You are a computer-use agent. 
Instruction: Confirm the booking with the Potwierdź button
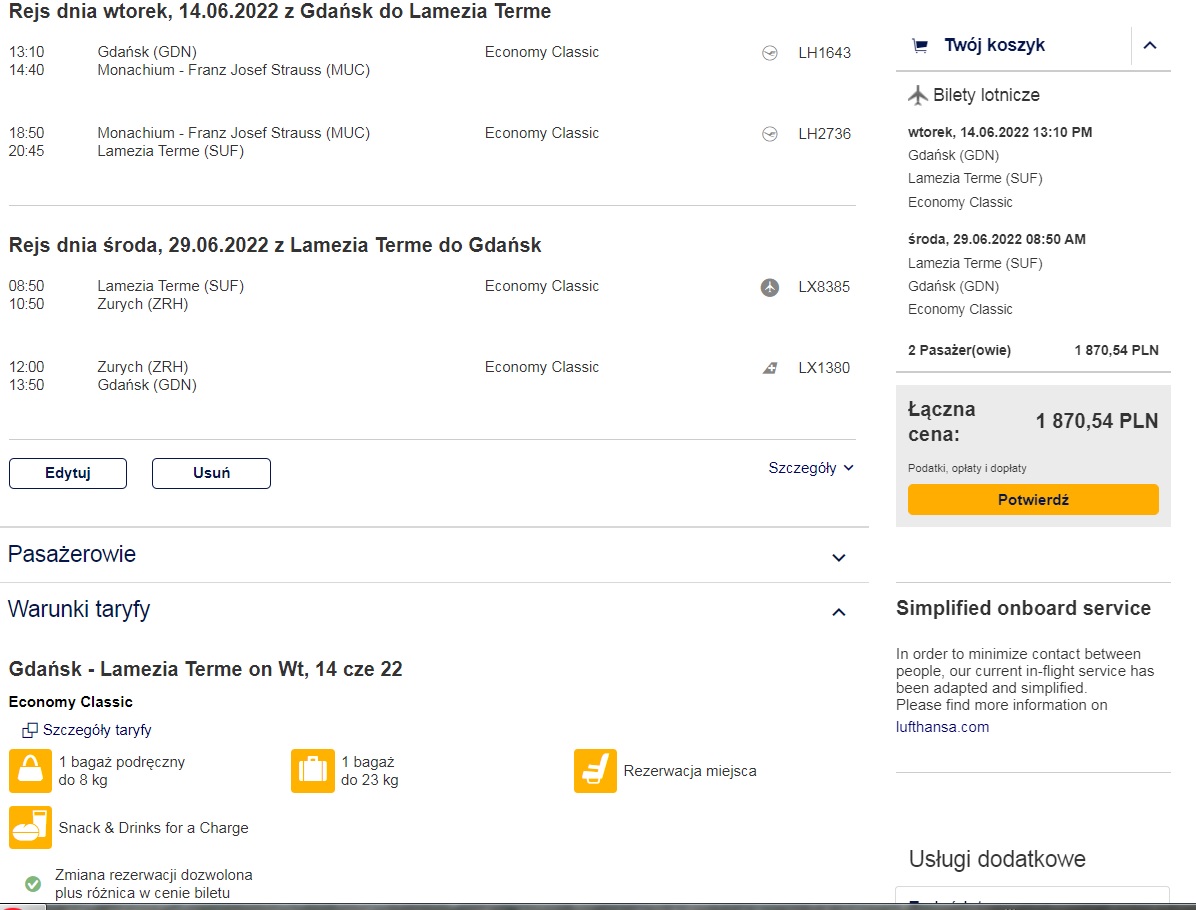[x=1033, y=500]
